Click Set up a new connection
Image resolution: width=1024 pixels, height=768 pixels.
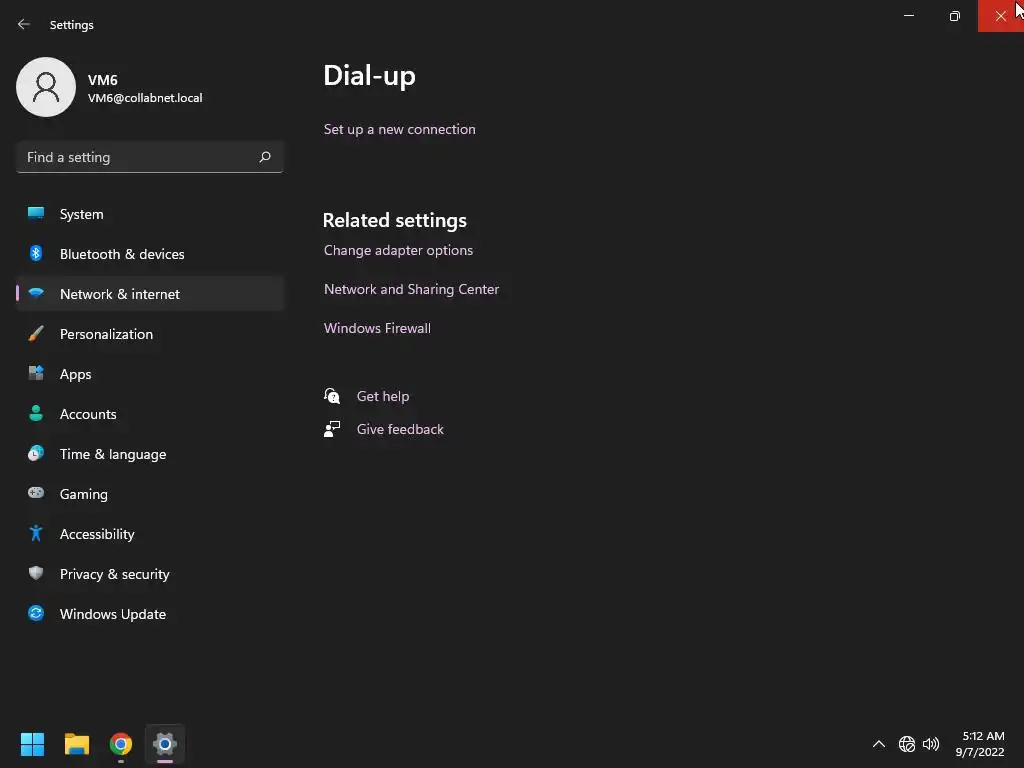(400, 129)
